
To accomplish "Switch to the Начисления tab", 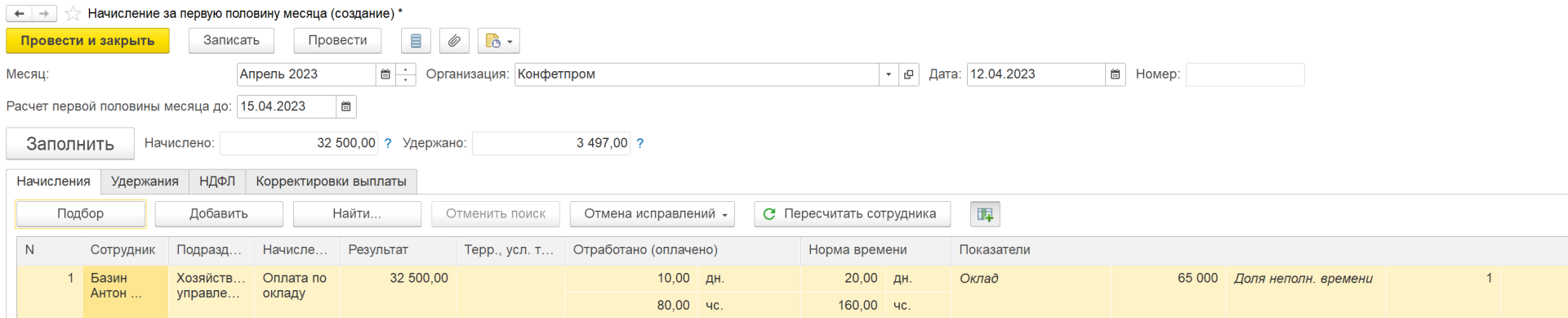I will point(54,181).
